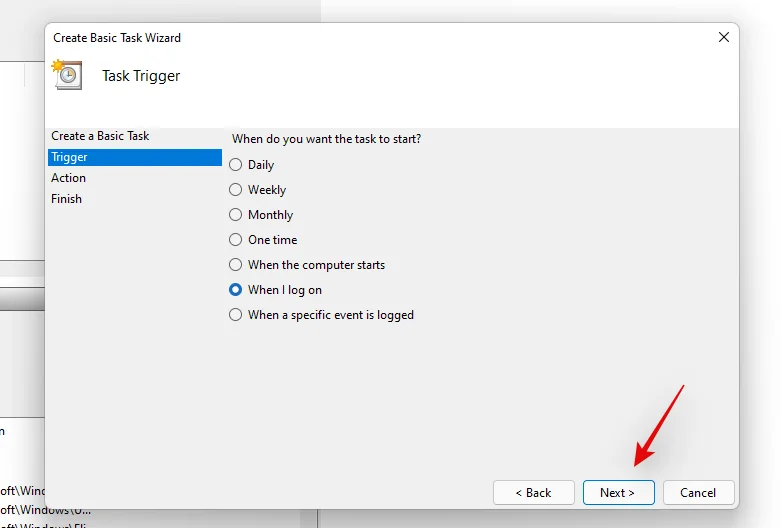Click the Task Trigger heading text
The width and height of the screenshot is (783, 528).
click(x=141, y=76)
